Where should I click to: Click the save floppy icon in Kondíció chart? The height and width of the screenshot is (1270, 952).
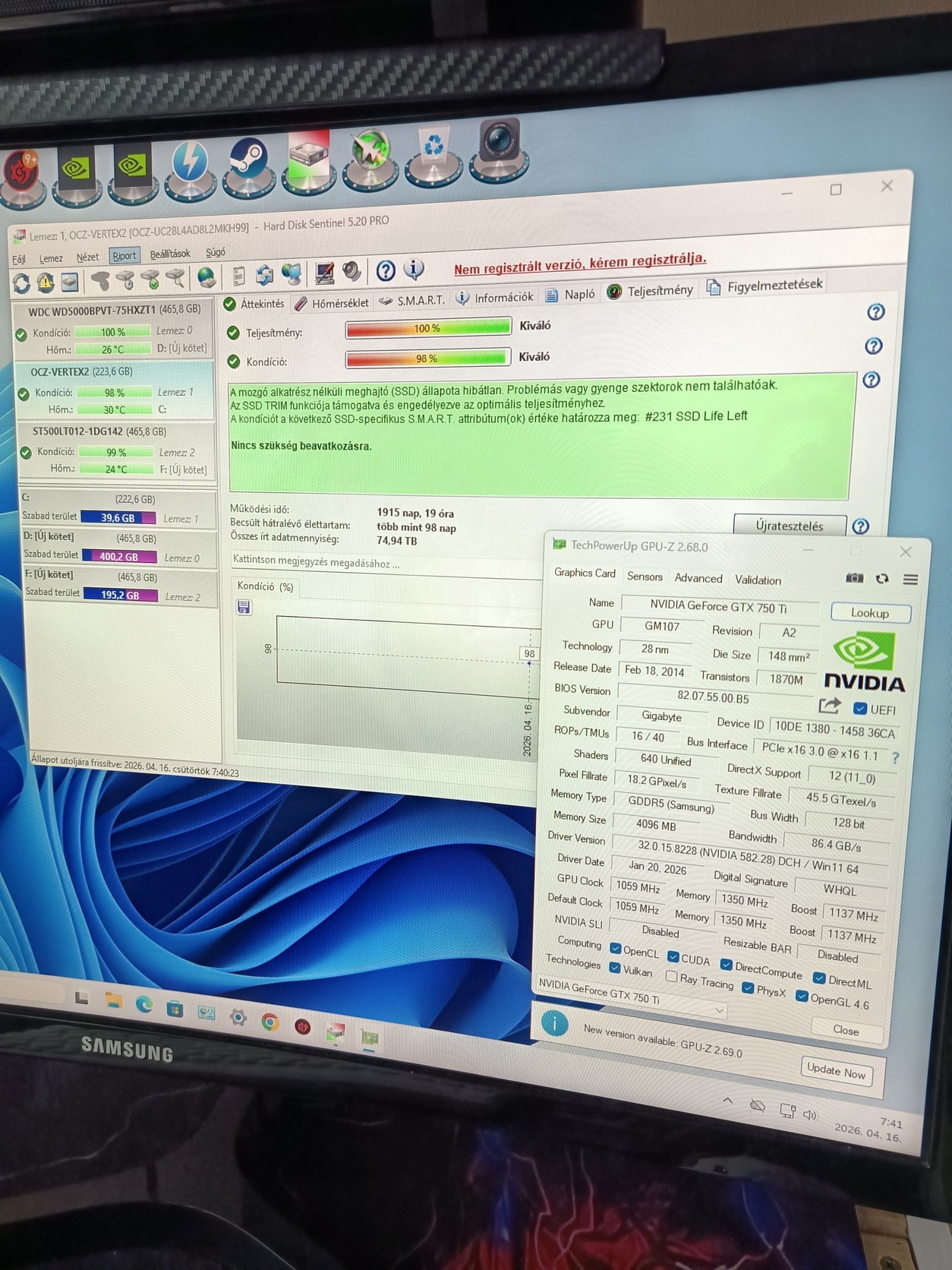244,607
